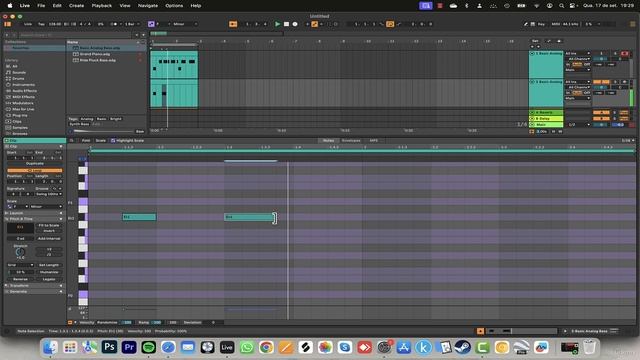Image resolution: width=640 pixels, height=360 pixels.
Task: Open the Minor scale dropdown in control bar
Action: tap(185, 24)
